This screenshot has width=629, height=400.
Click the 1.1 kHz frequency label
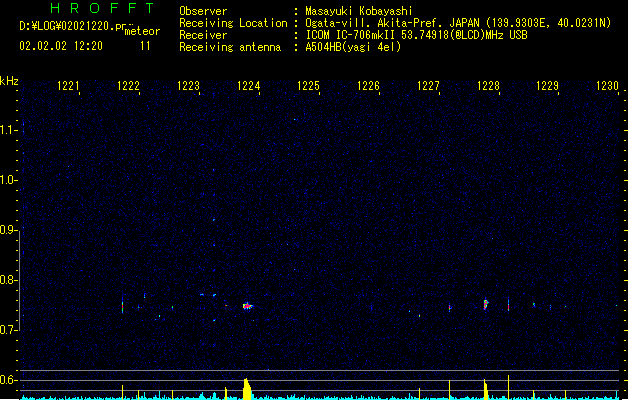[x=8, y=130]
